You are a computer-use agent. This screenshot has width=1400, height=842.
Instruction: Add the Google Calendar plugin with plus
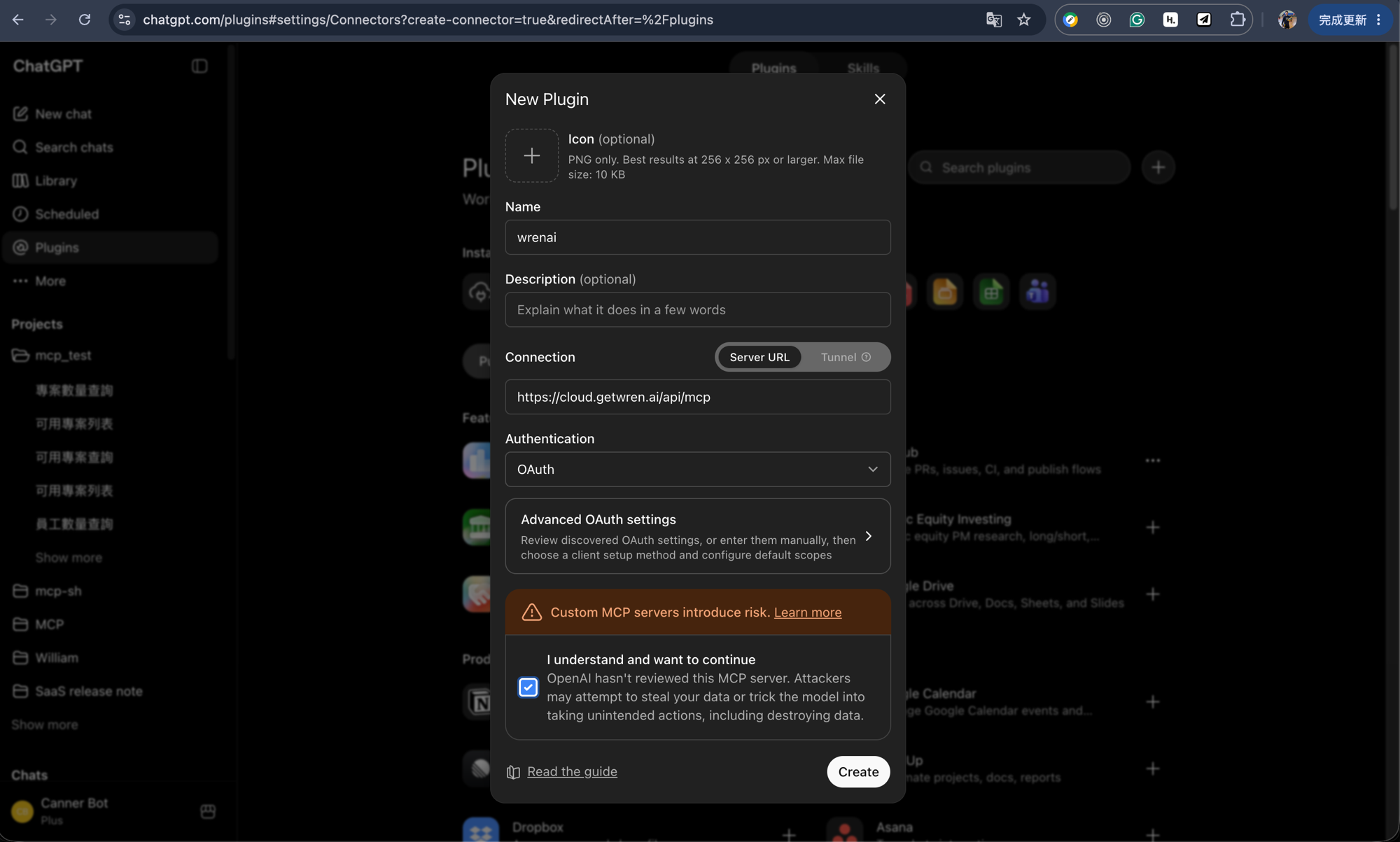(1153, 702)
